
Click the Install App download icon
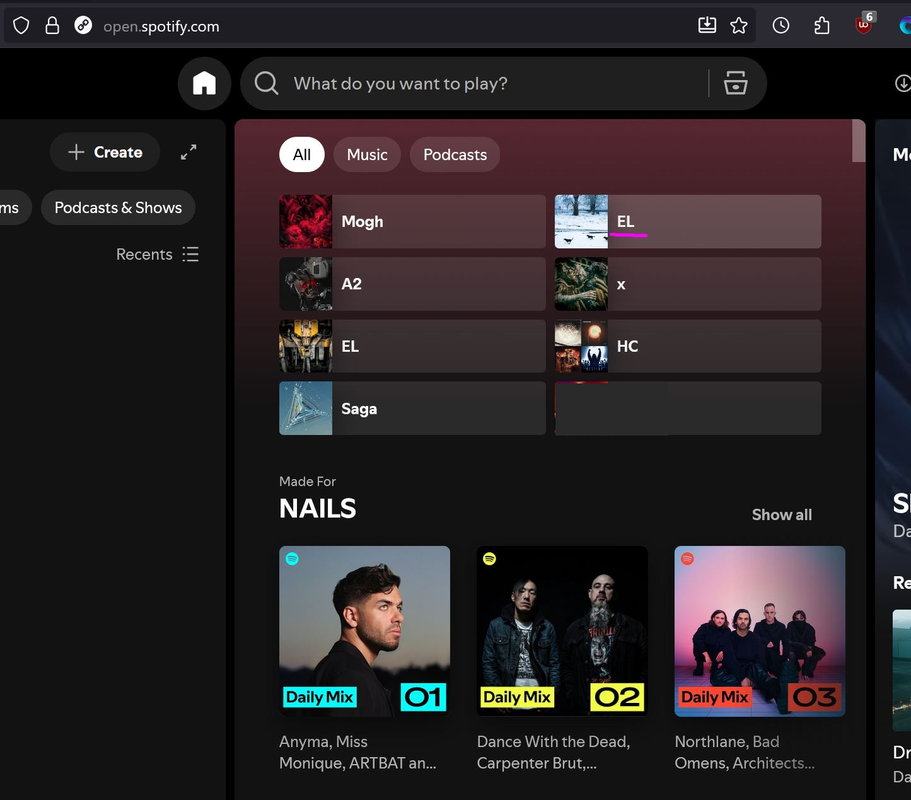pyautogui.click(x=903, y=84)
